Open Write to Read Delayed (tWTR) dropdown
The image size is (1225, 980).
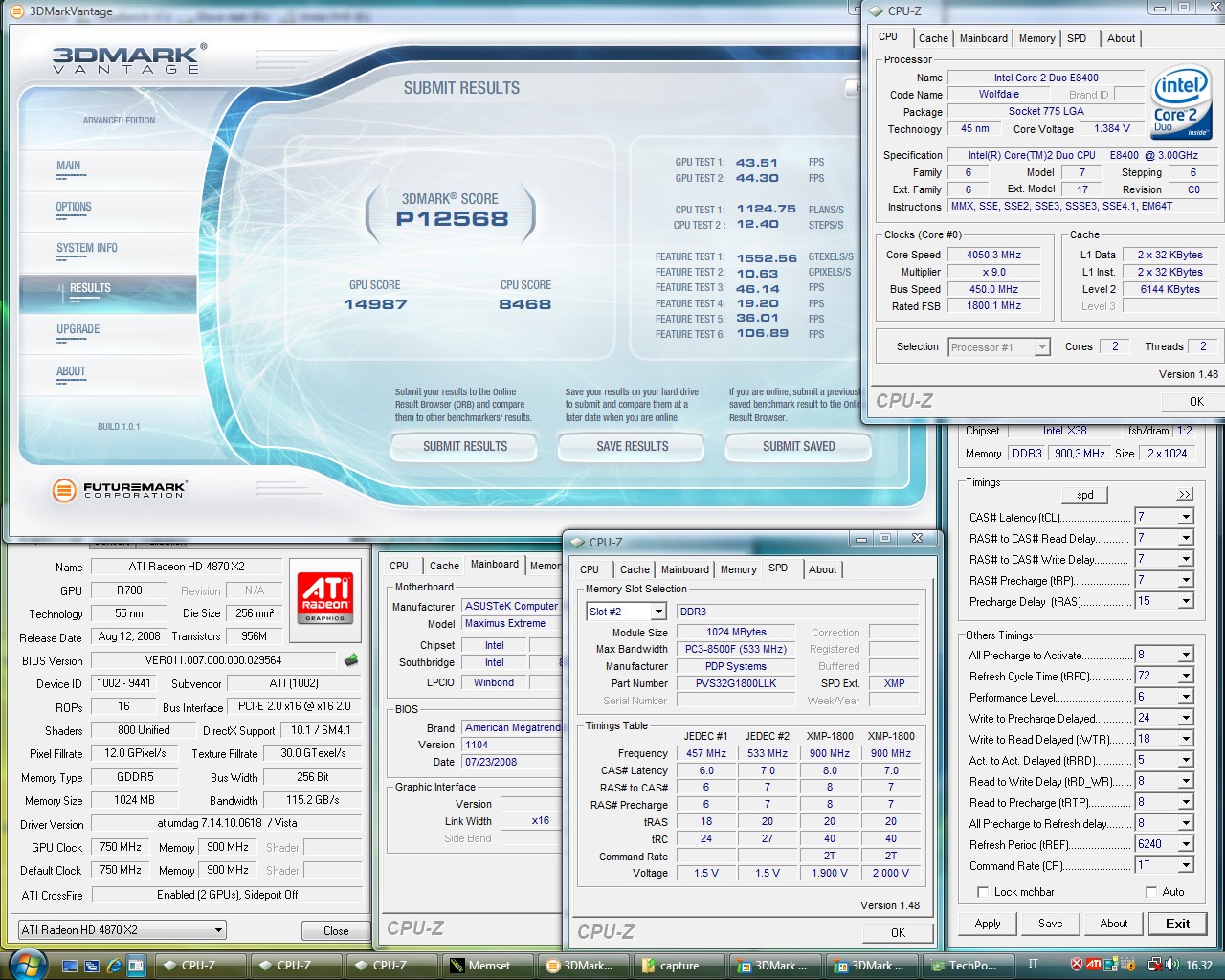1186,739
